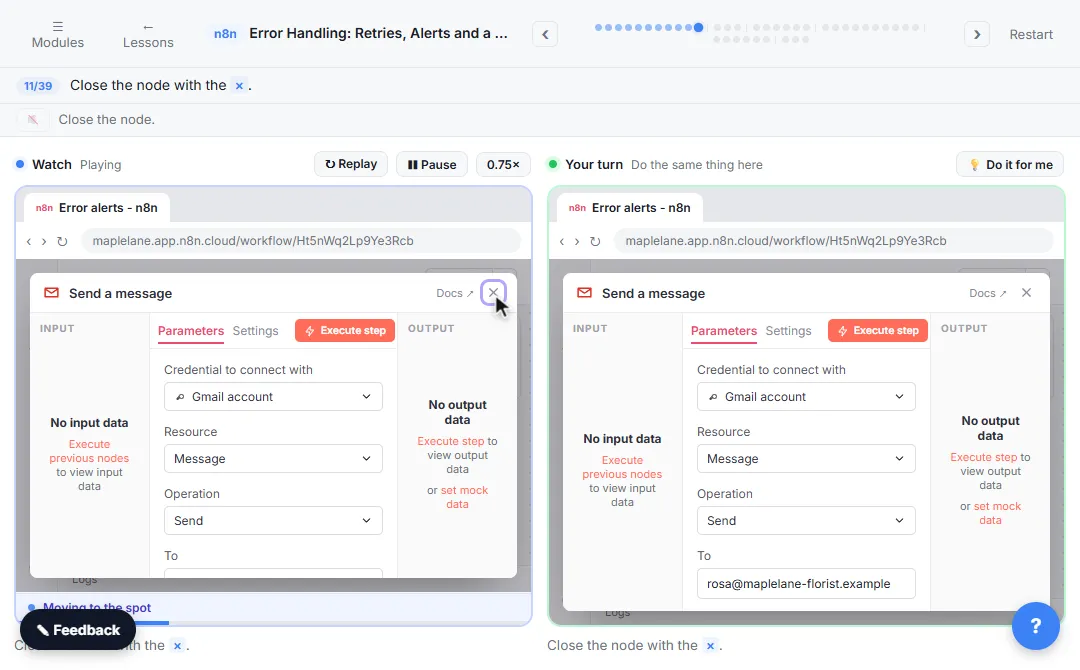1080x670 pixels.
Task: Click Execute step link in Watch output
Action: pos(450,441)
